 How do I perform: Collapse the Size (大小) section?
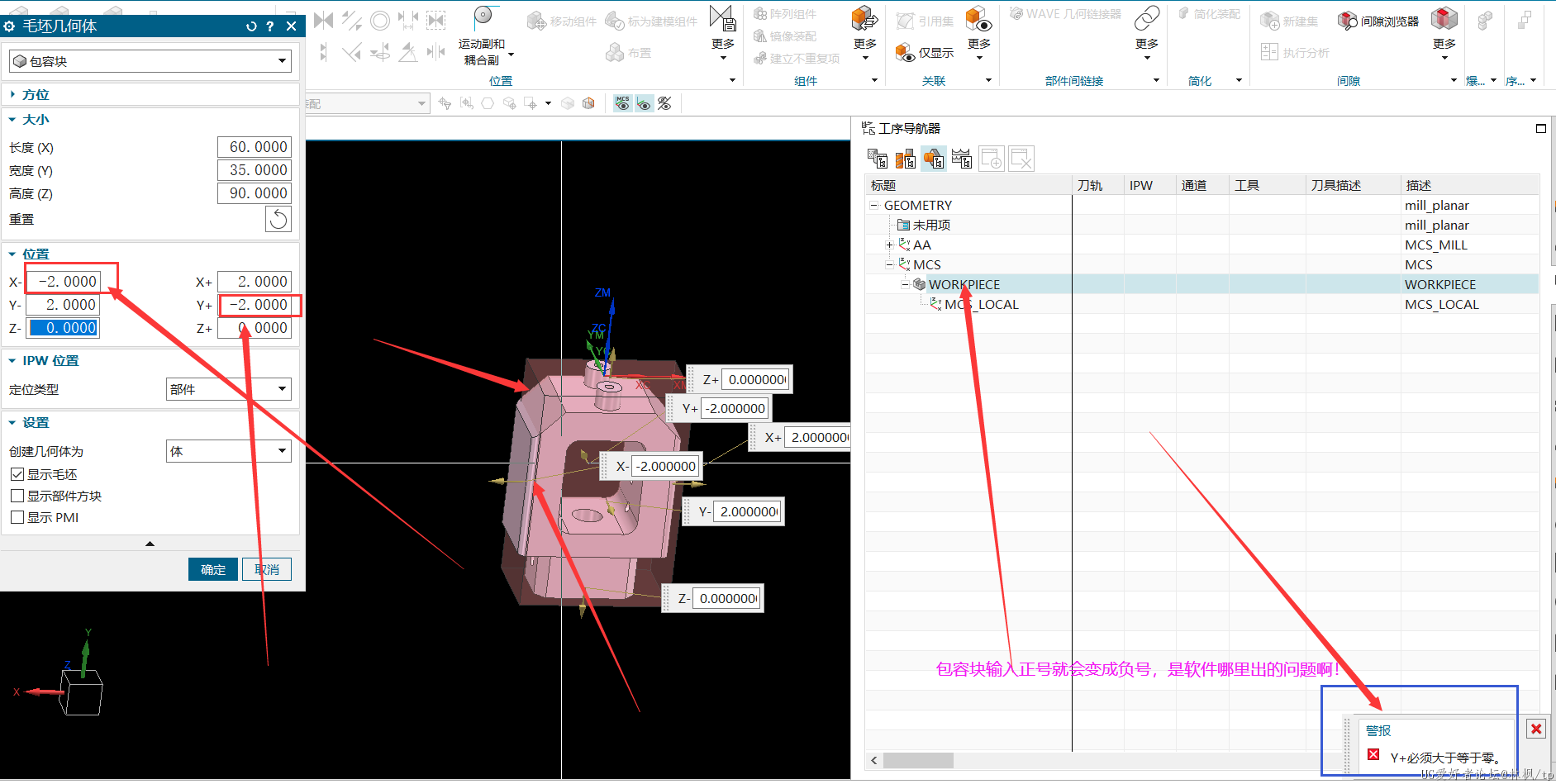[x=12, y=120]
